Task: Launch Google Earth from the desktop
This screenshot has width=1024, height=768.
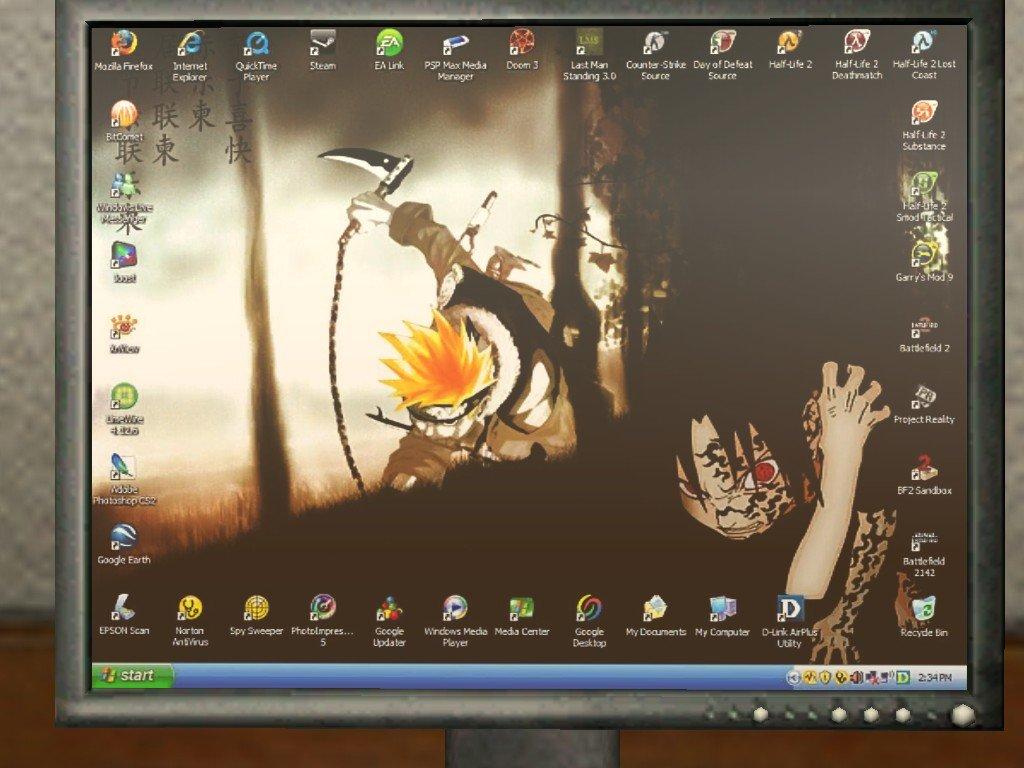Action: (x=124, y=538)
